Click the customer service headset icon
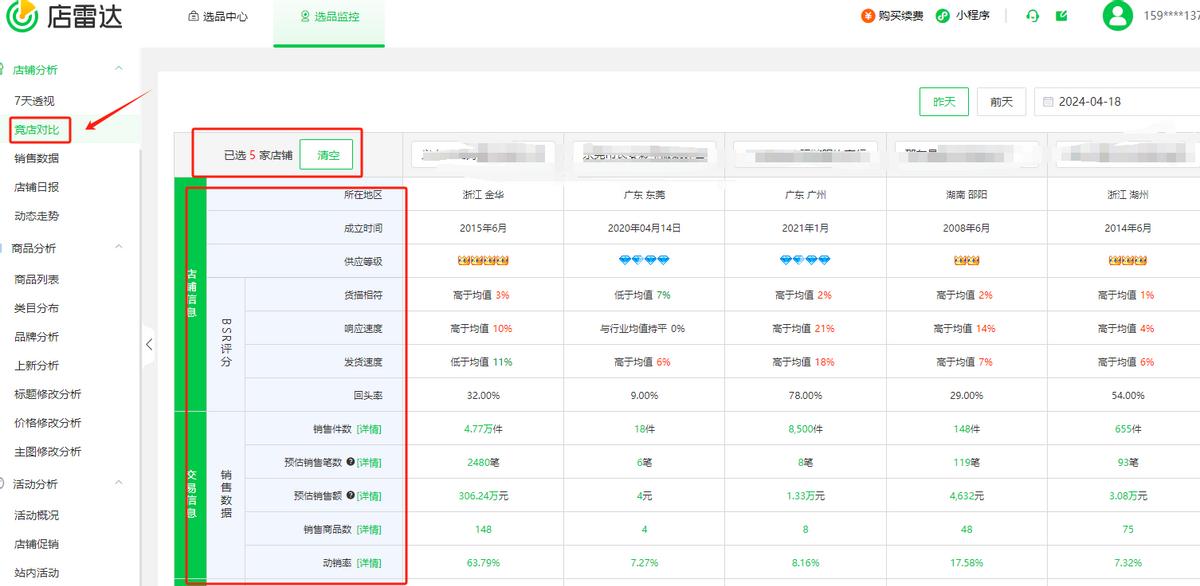Image resolution: width=1200 pixels, height=586 pixels. [1032, 16]
